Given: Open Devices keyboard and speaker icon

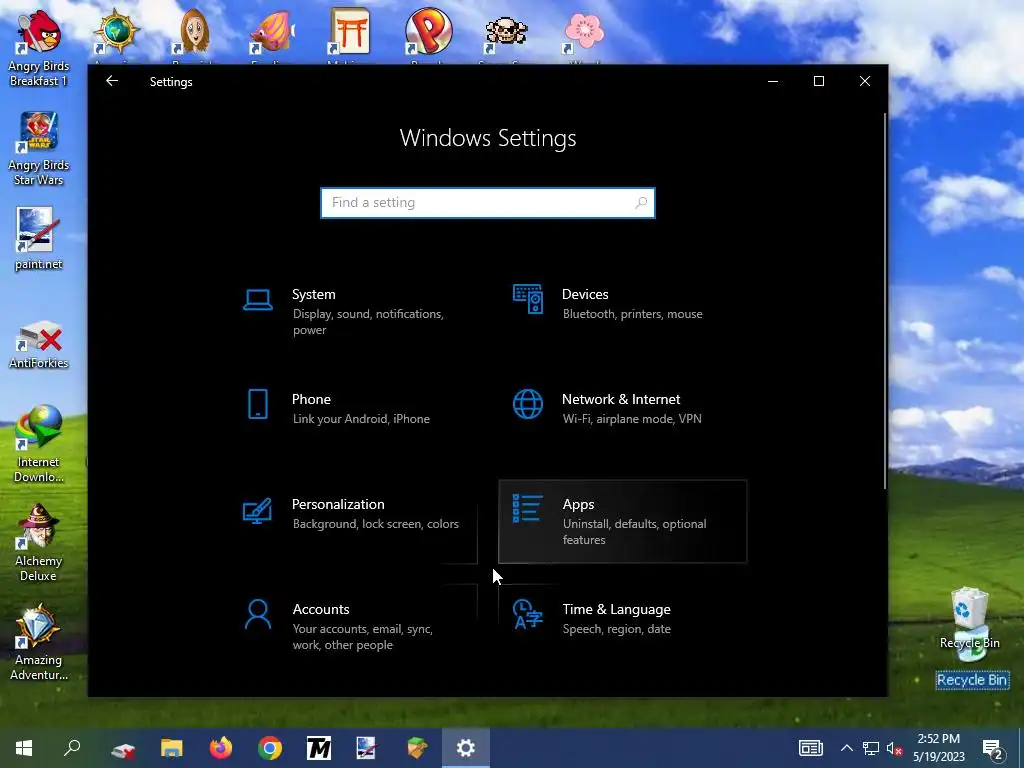Looking at the screenshot, I should (x=528, y=299).
